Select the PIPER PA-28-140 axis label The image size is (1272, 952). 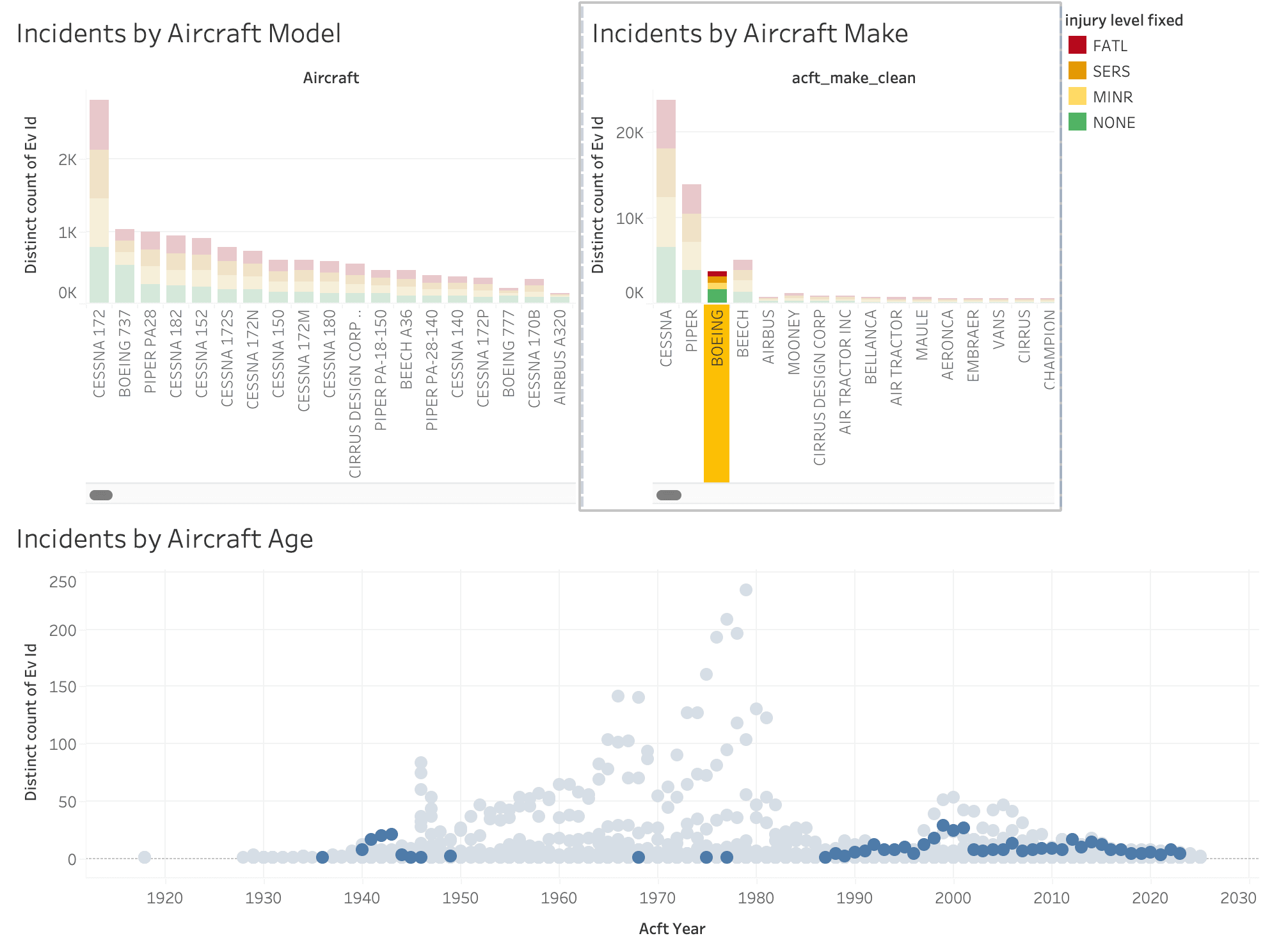[432, 370]
